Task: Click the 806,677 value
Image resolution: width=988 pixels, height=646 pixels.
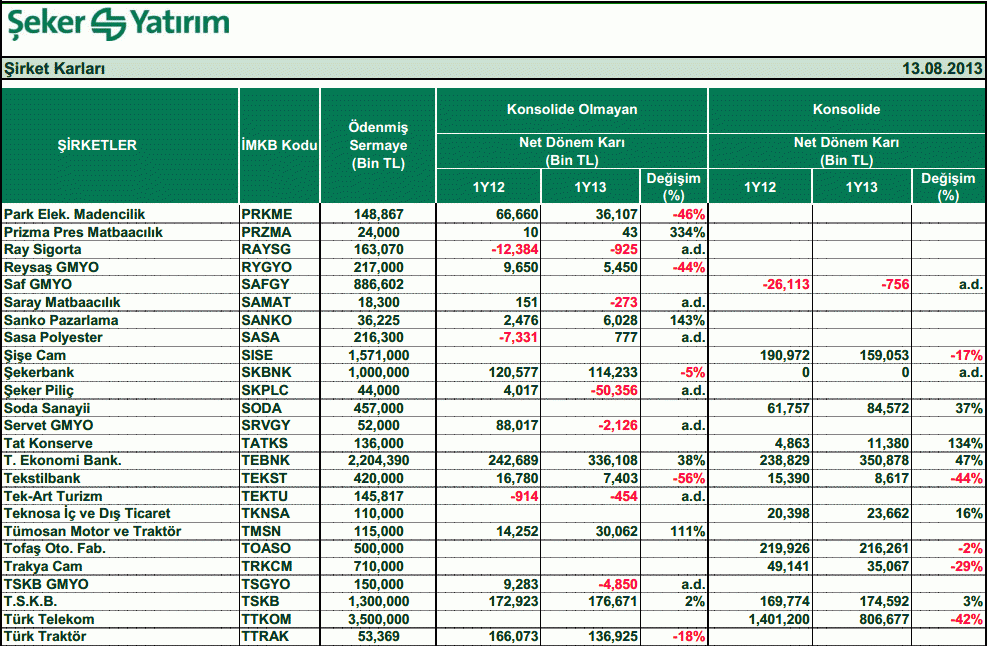Action: point(884,620)
